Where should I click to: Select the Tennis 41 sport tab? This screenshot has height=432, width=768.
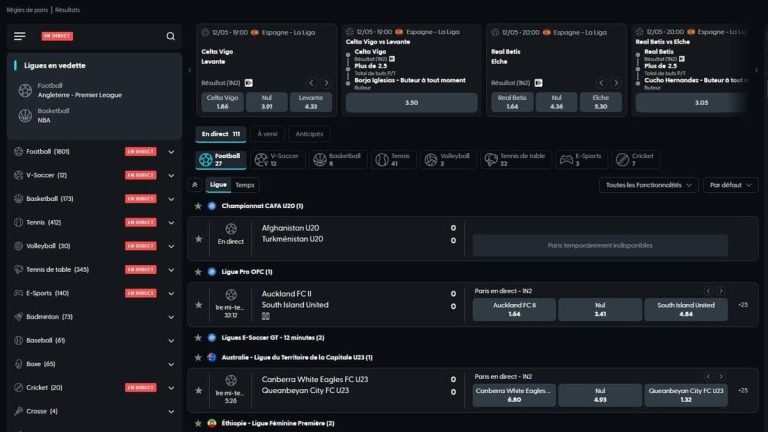tap(393, 159)
